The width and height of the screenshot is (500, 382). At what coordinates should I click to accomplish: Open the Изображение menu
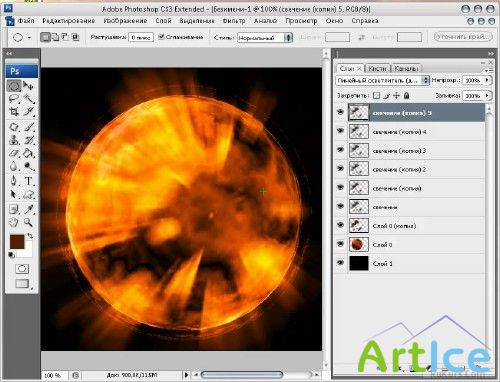[x=125, y=21]
